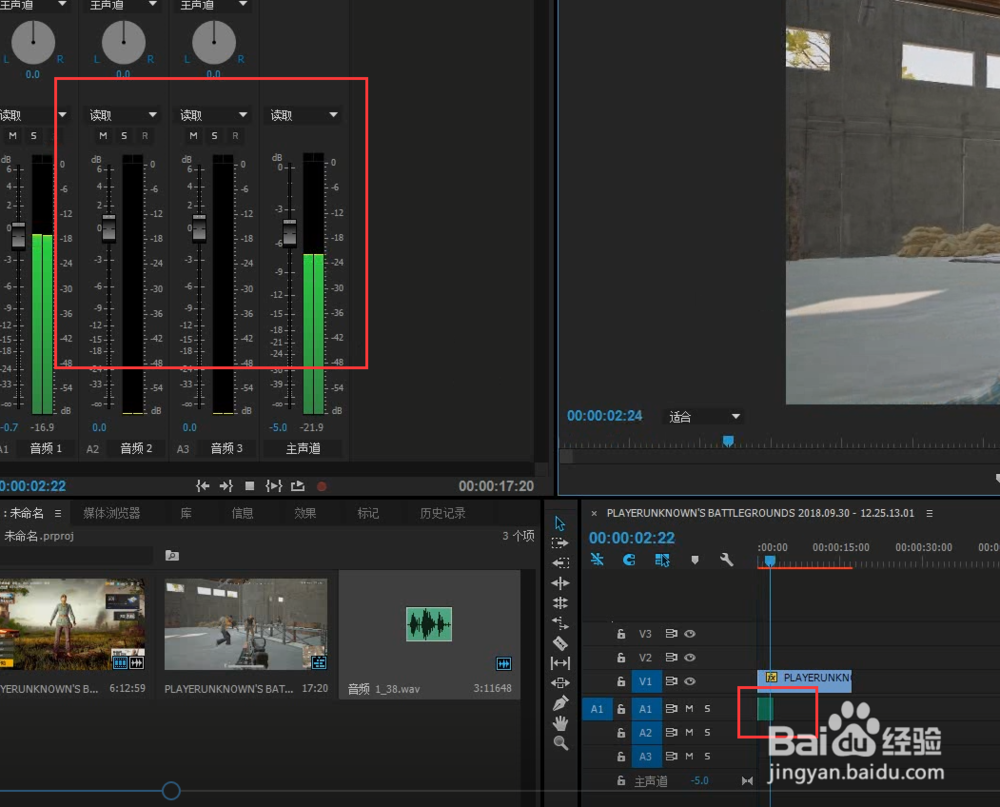1000x807 pixels.
Task: Solo 音频 3 in the mixer
Action: click(x=214, y=135)
